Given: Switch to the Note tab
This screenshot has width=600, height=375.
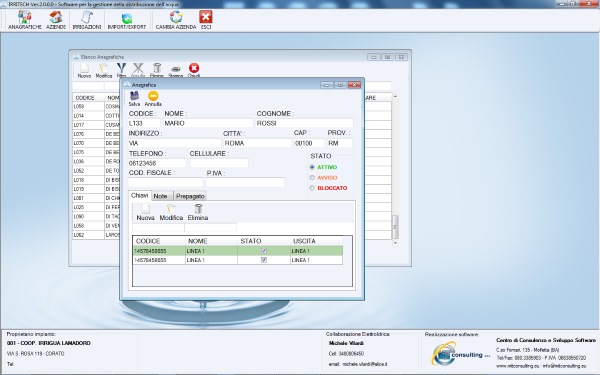Looking at the screenshot, I should click(x=161, y=196).
